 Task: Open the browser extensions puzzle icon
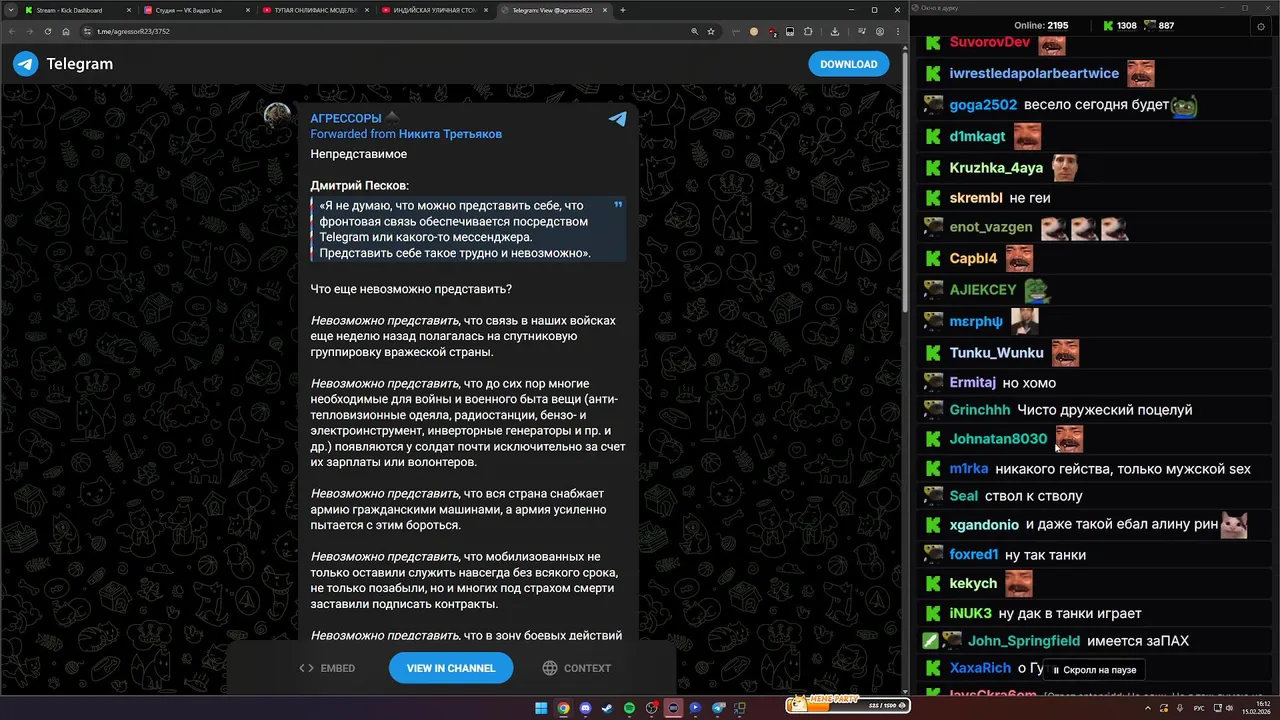tap(808, 31)
